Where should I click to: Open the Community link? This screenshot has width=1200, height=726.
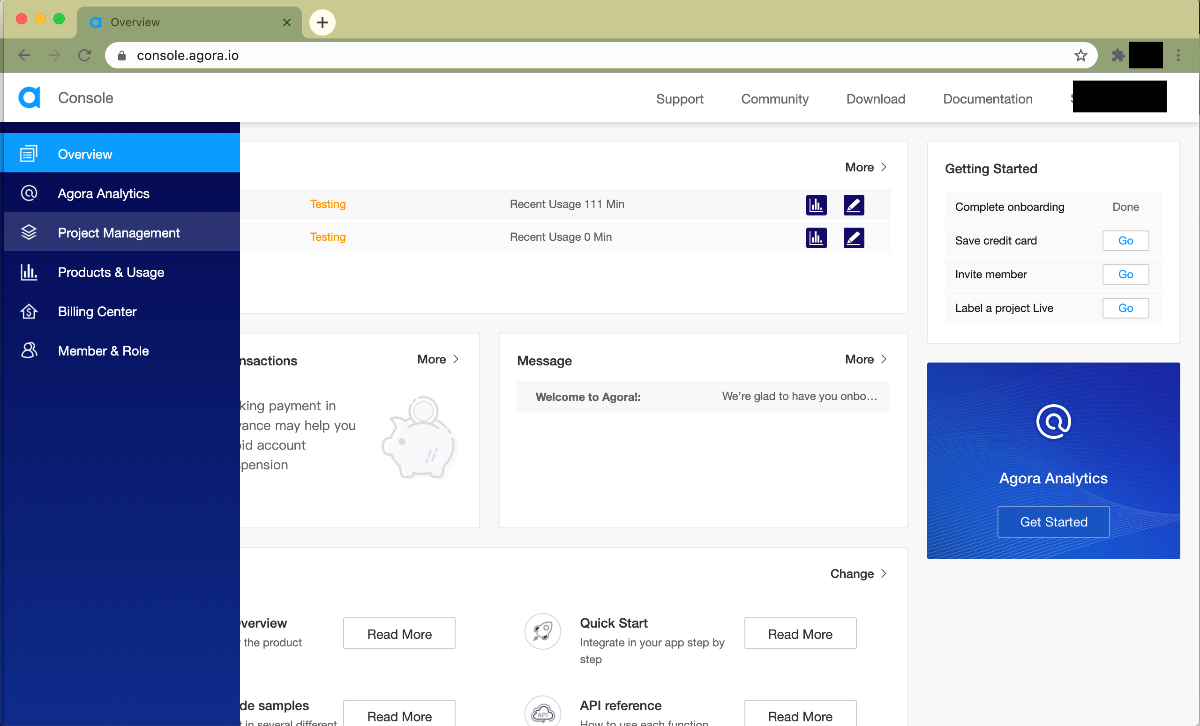pyautogui.click(x=775, y=99)
